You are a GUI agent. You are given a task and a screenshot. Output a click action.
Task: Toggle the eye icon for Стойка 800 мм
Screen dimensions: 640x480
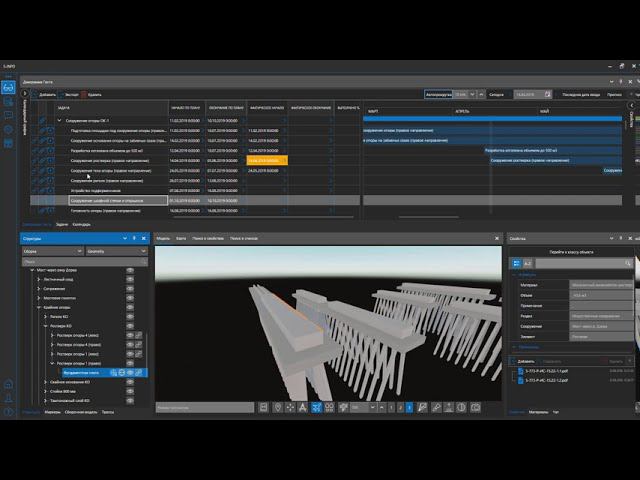point(130,391)
